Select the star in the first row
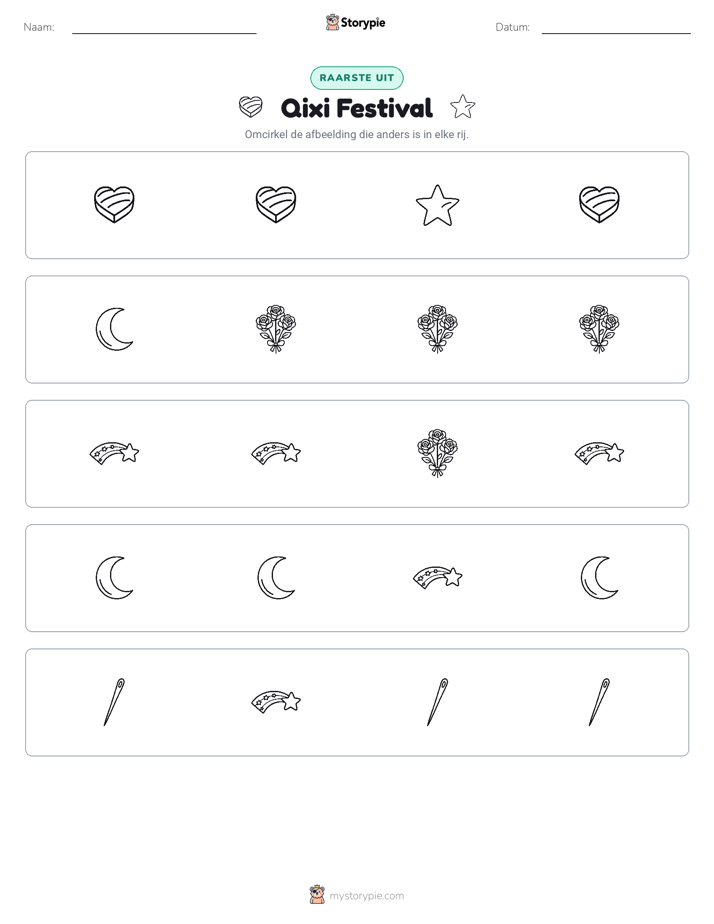714x924 pixels. (437, 205)
